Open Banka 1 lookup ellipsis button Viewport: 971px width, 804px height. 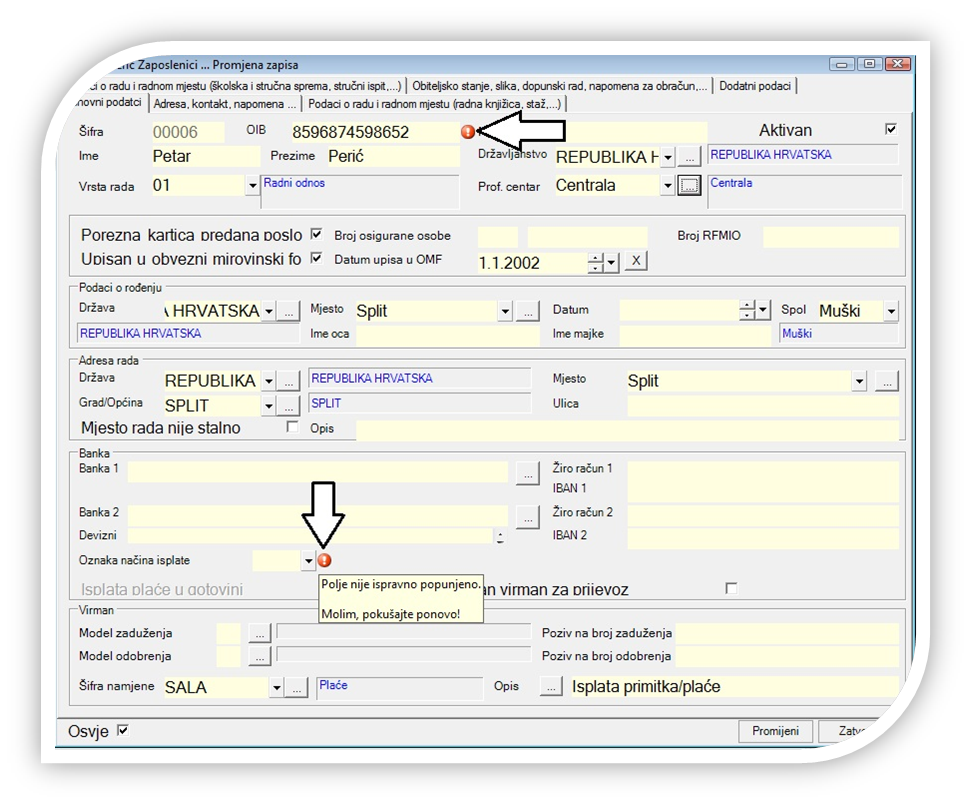[528, 473]
